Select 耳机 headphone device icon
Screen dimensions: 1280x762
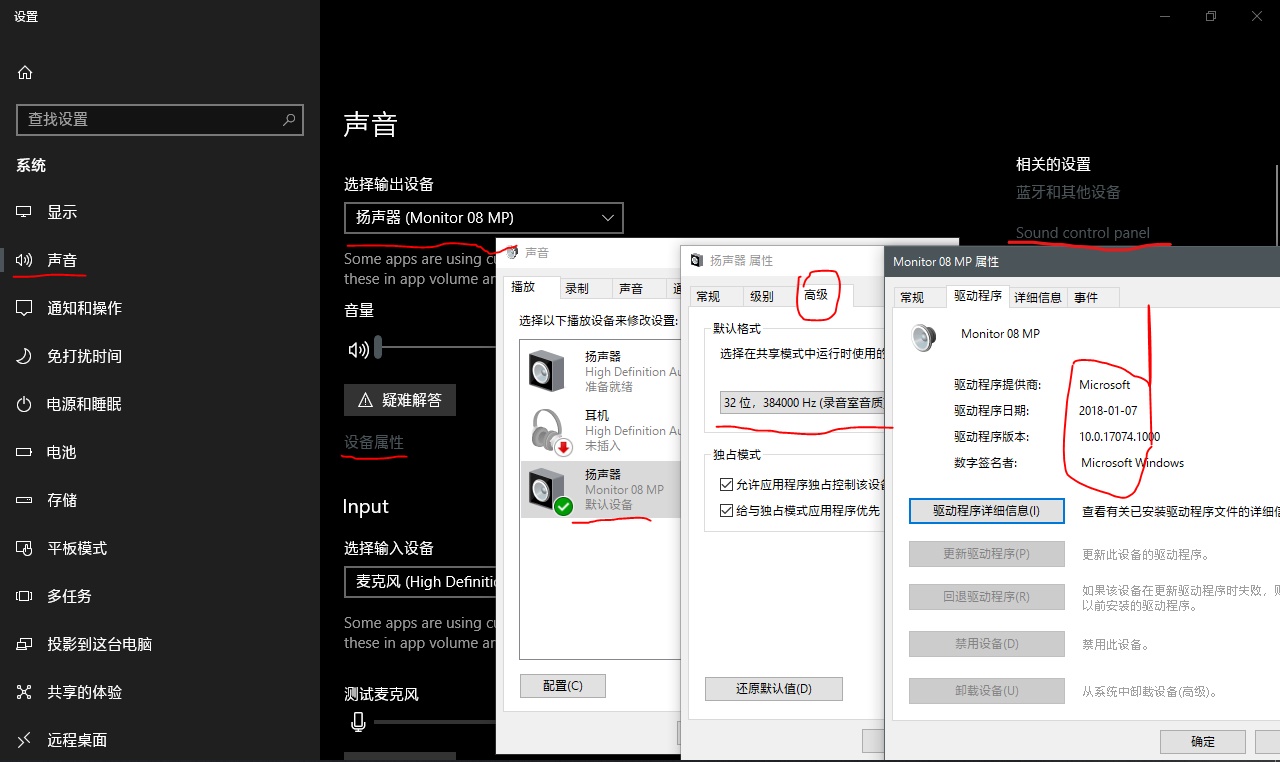click(548, 430)
